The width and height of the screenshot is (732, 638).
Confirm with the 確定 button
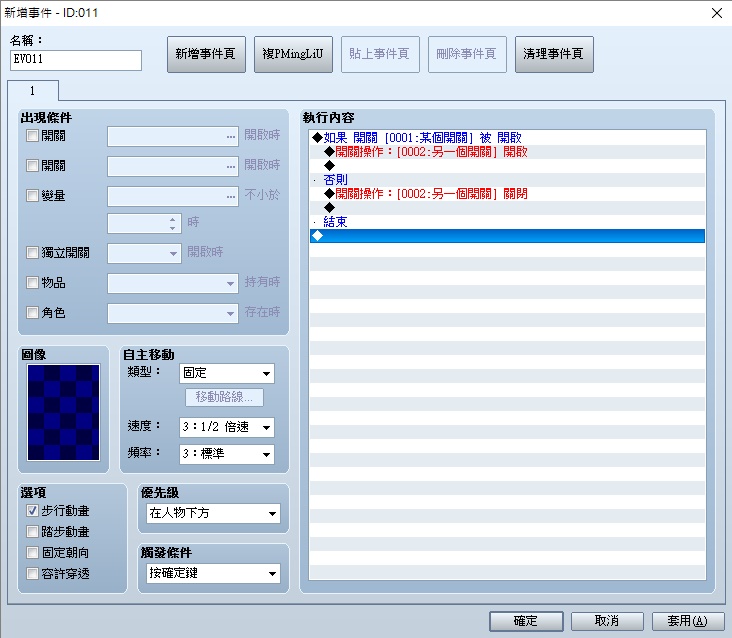526,621
